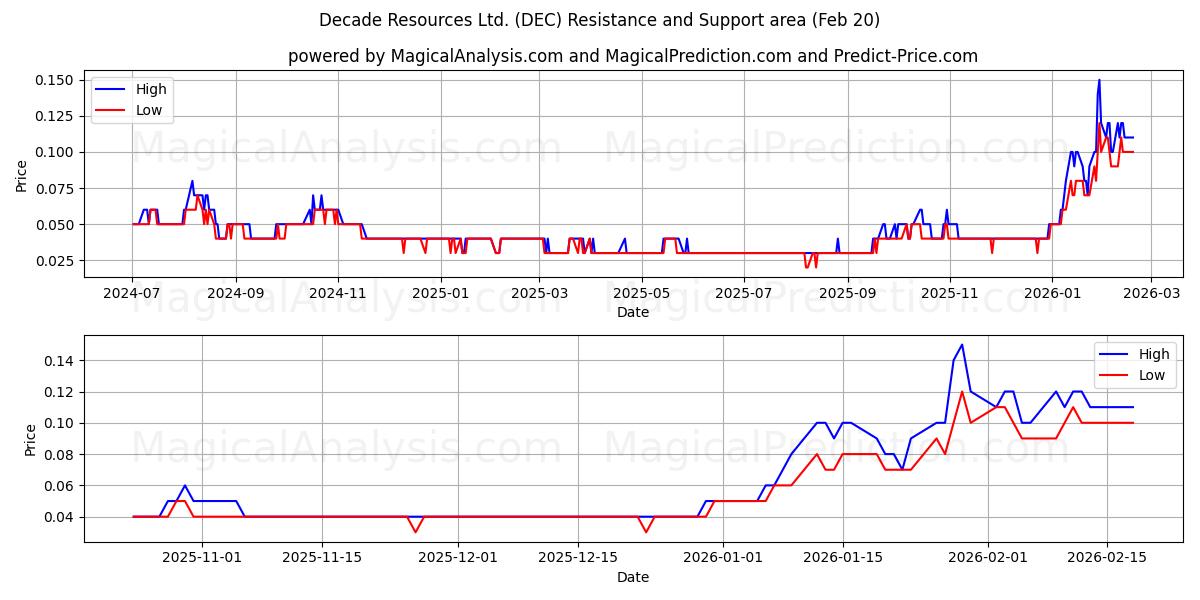Click the '2026-01' tick label in top chart

click(1052, 293)
